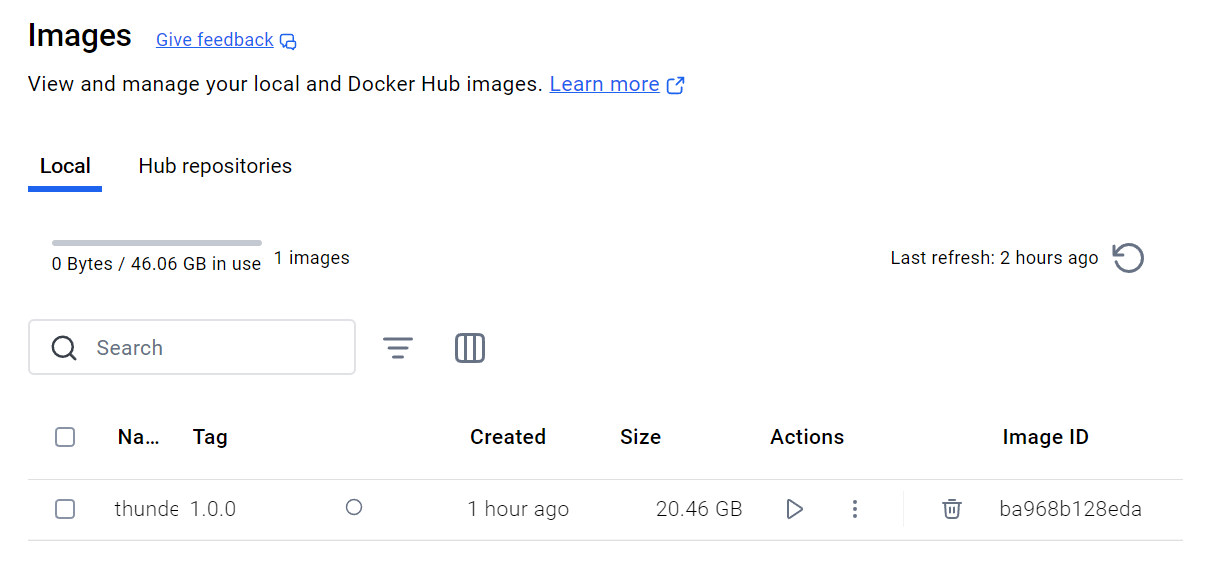1220x576 pixels.
Task: Run the thunde image
Action: point(795,509)
